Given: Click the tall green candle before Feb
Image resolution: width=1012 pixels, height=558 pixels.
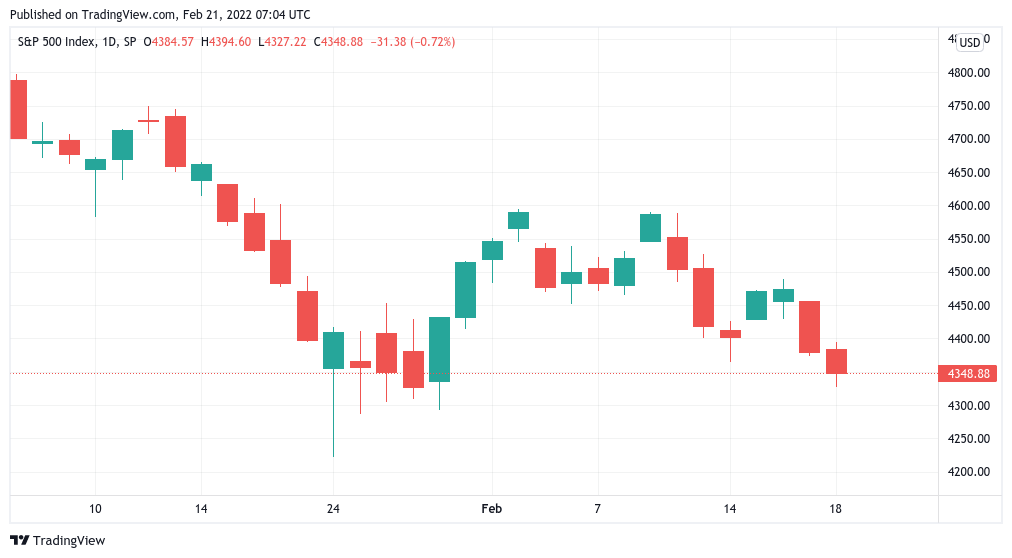Looking at the screenshot, I should point(465,290).
